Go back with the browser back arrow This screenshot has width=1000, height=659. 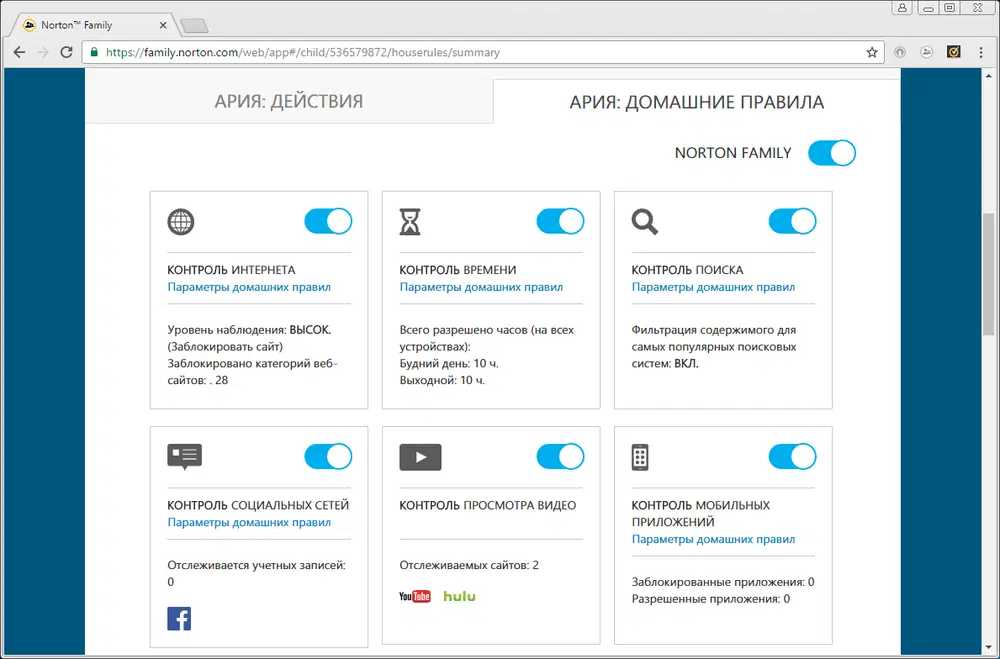(20, 52)
